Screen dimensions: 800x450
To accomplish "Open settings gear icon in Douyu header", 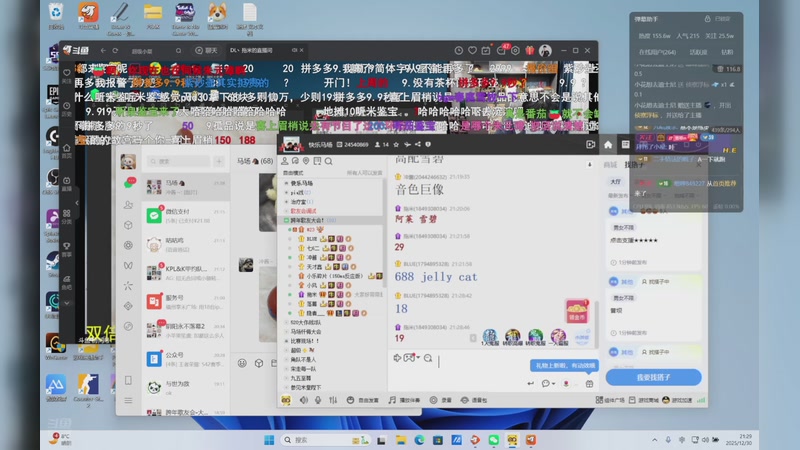I will (515, 51).
